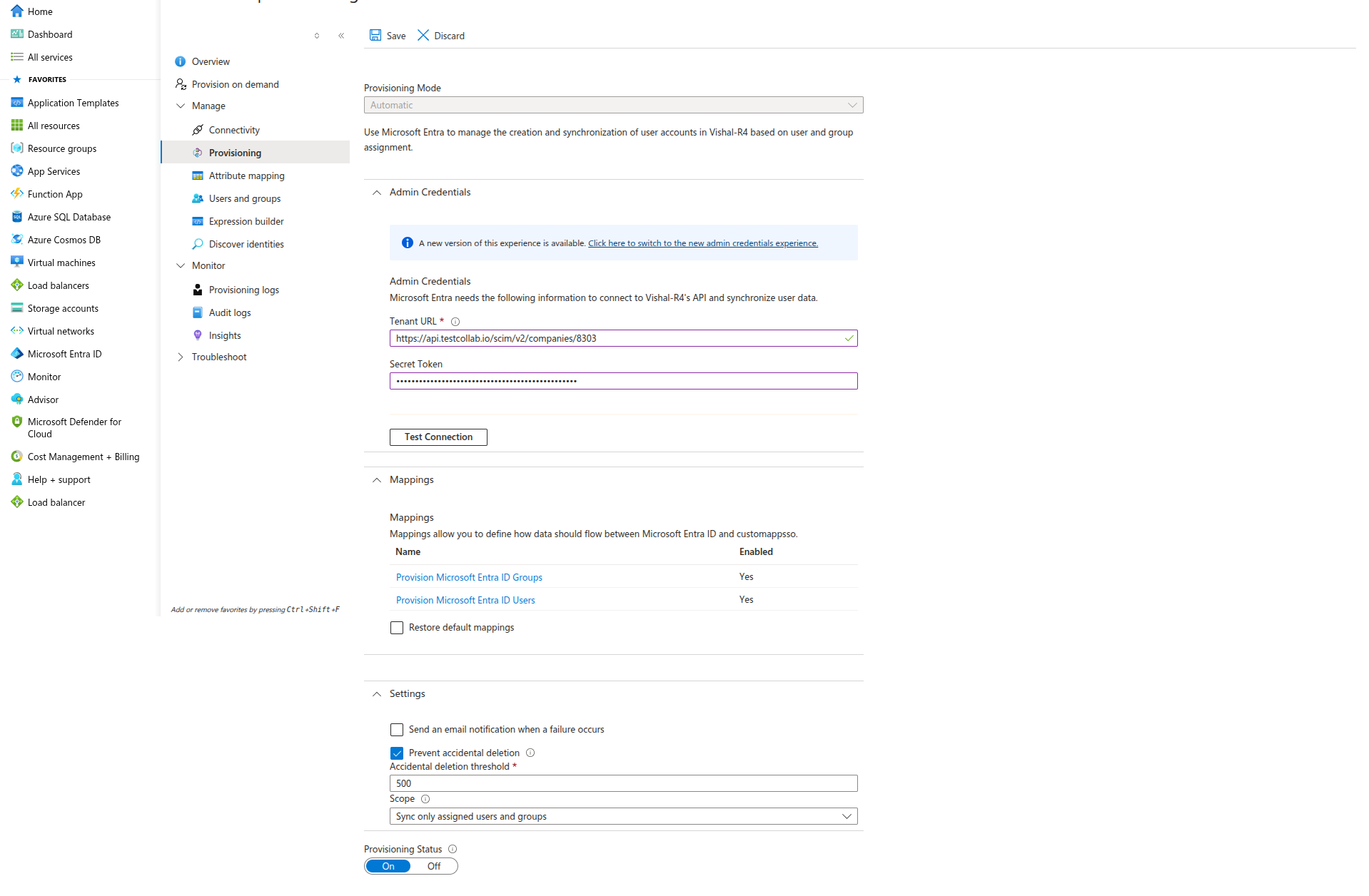Click the sidebar Monitor gauge icon
The width and height of the screenshot is (1369, 896).
[x=17, y=376]
